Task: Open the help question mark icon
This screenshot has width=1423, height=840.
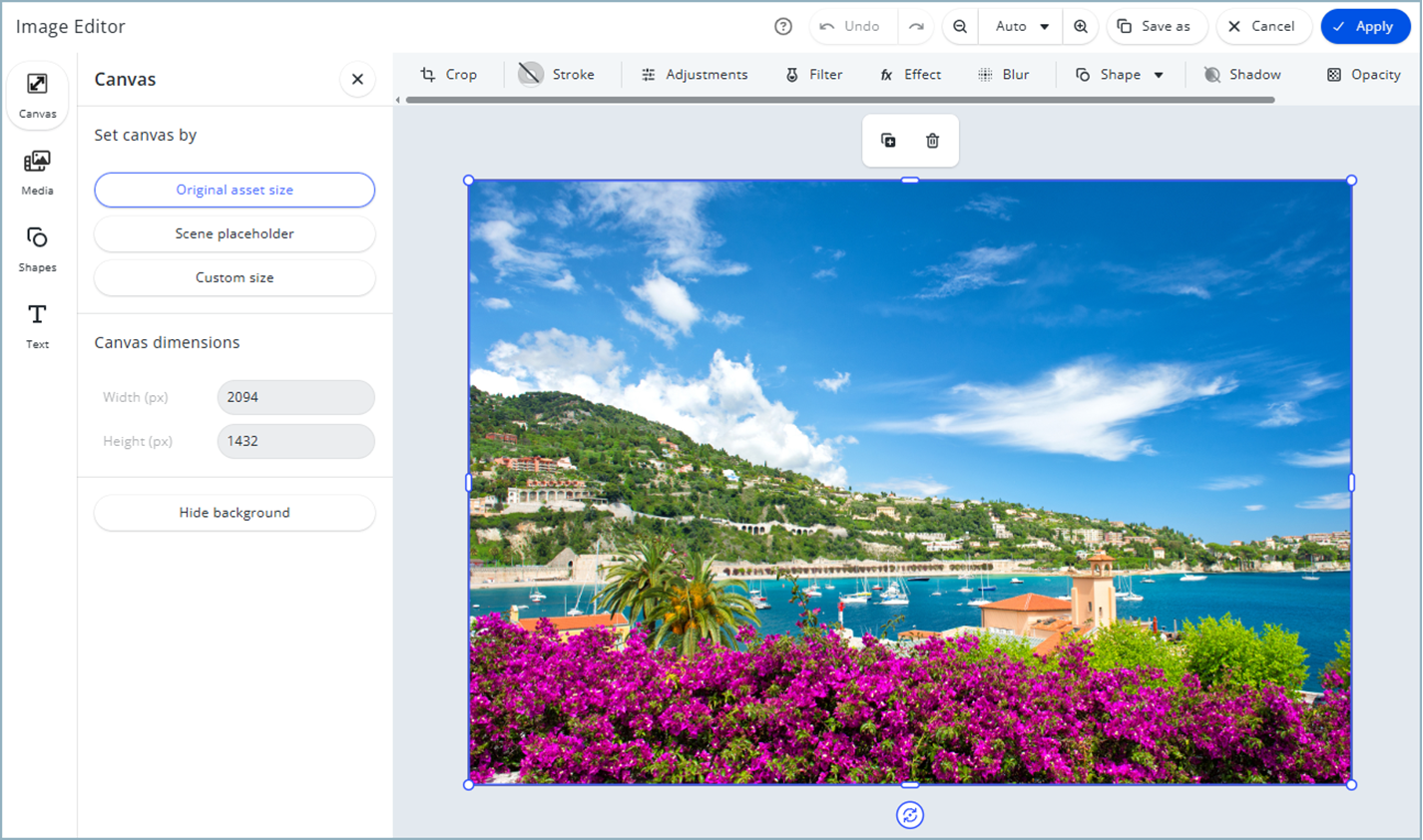Action: coord(783,27)
